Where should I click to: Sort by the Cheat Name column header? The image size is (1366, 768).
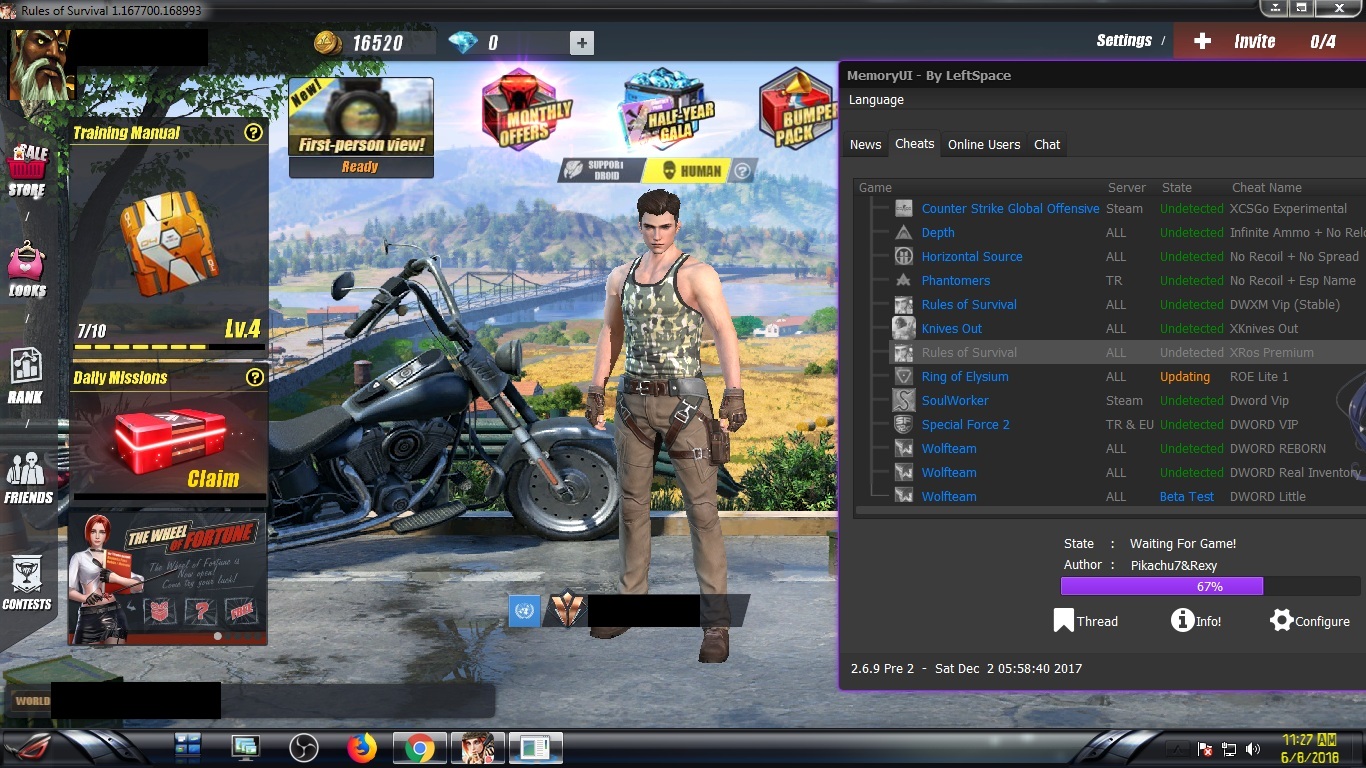[1267, 188]
